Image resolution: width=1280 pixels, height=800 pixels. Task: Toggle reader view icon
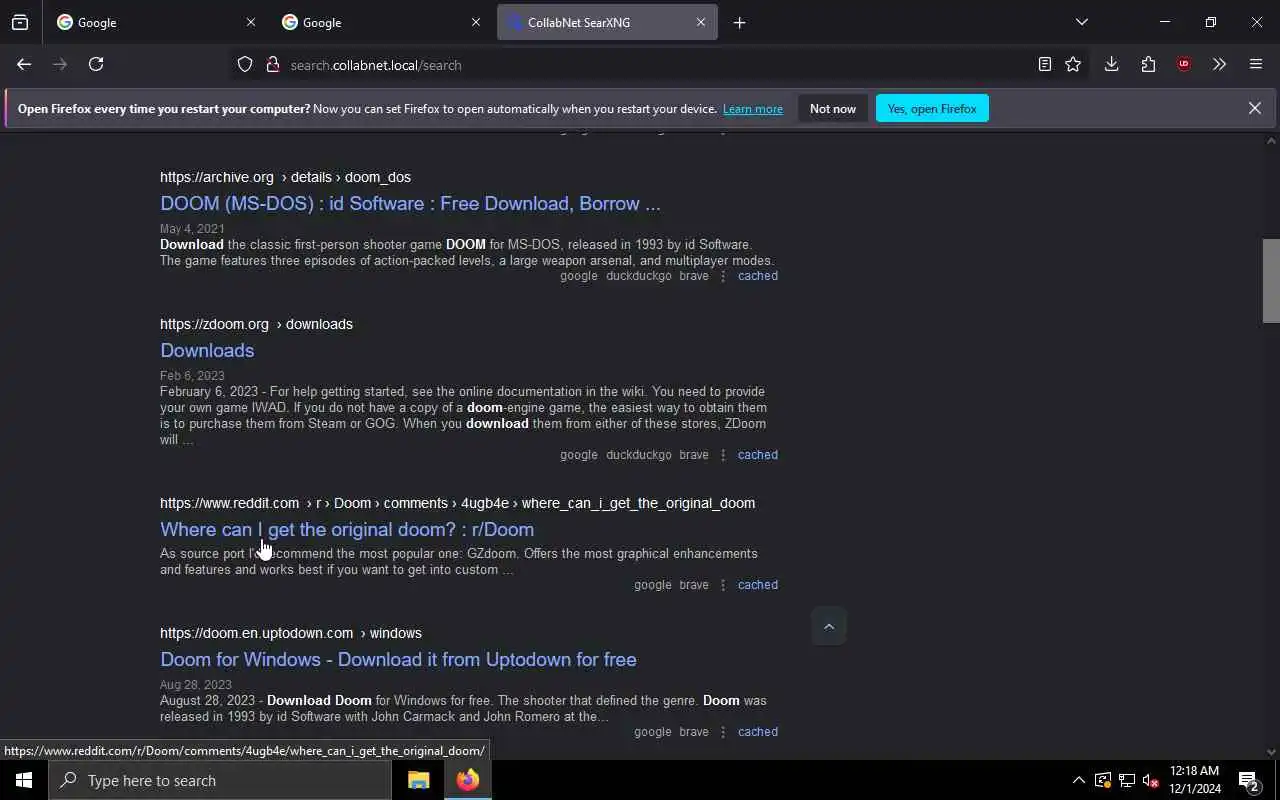click(x=1044, y=64)
